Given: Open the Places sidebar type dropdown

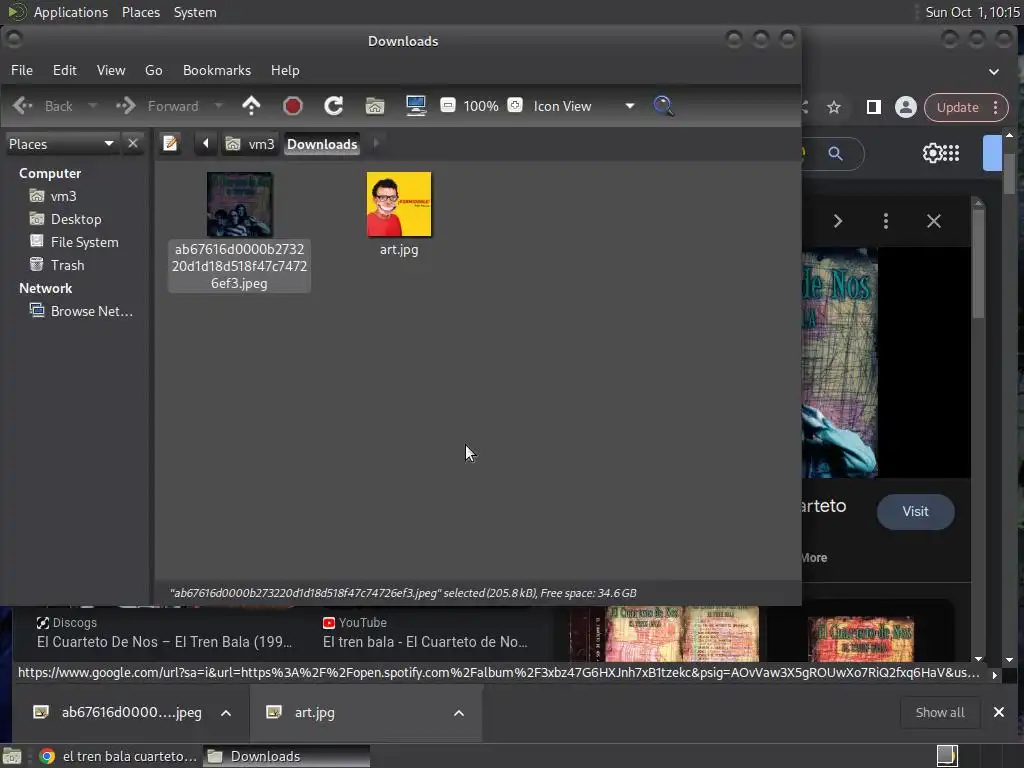Looking at the screenshot, I should (61, 144).
